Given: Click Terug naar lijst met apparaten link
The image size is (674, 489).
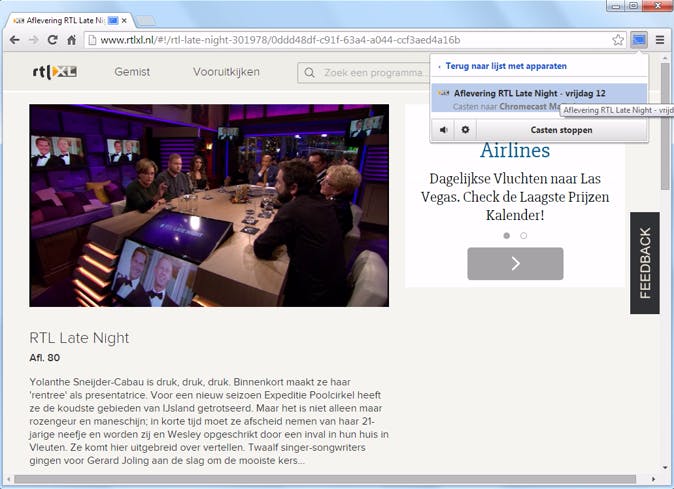Looking at the screenshot, I should (506, 66).
